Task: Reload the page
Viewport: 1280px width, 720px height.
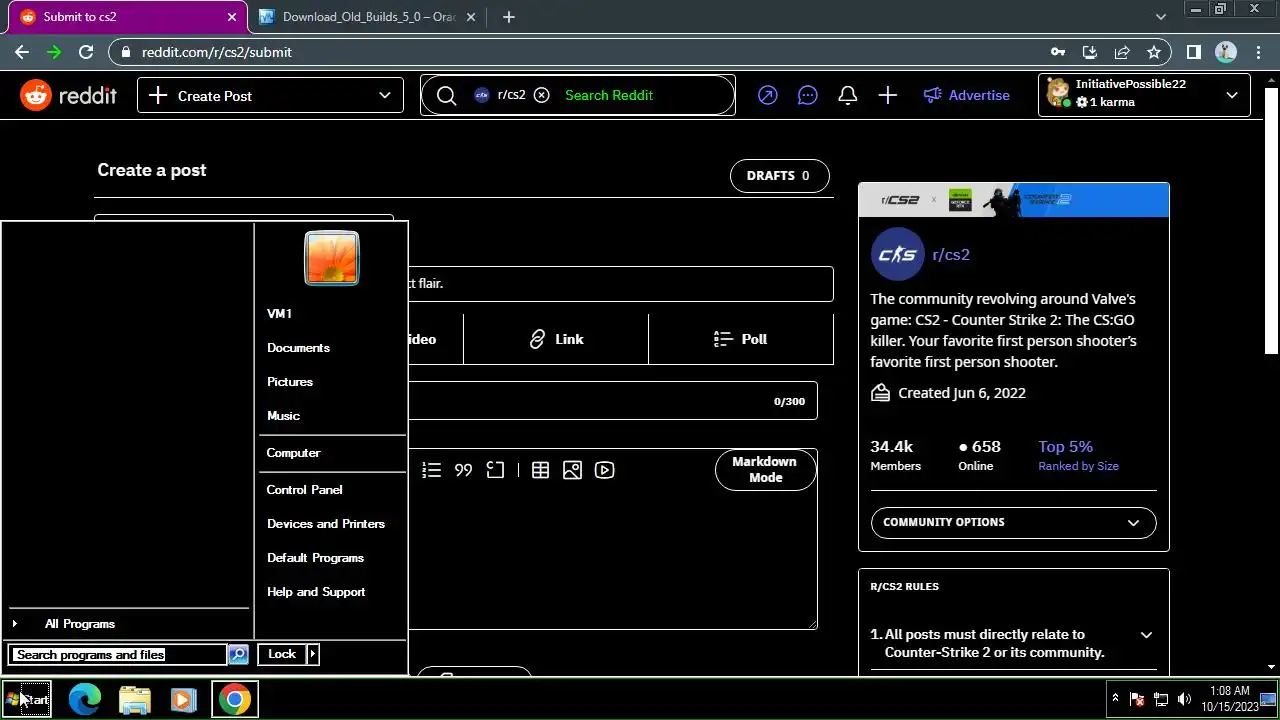Action: [86, 52]
